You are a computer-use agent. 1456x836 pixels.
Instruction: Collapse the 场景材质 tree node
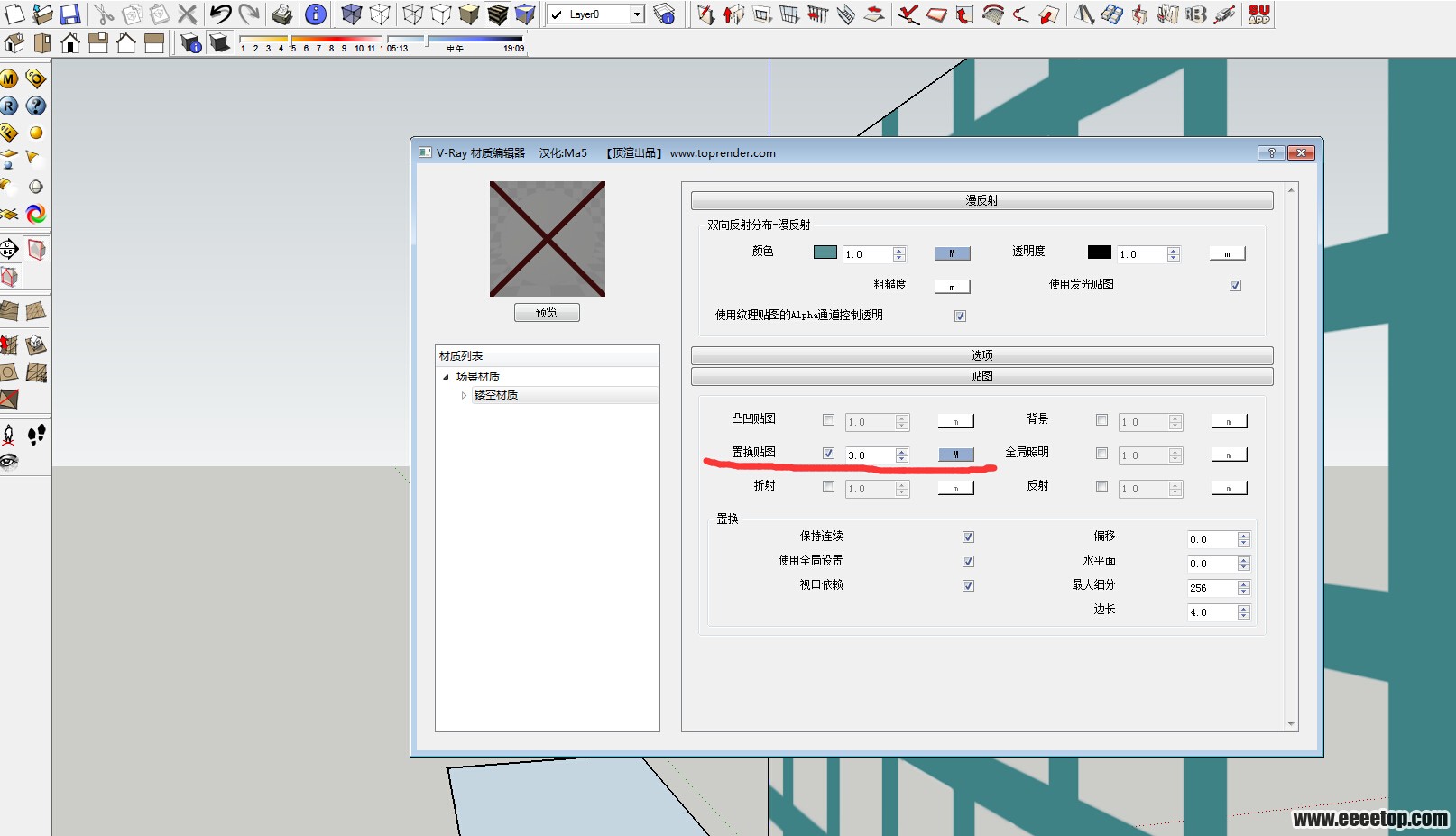click(x=446, y=377)
